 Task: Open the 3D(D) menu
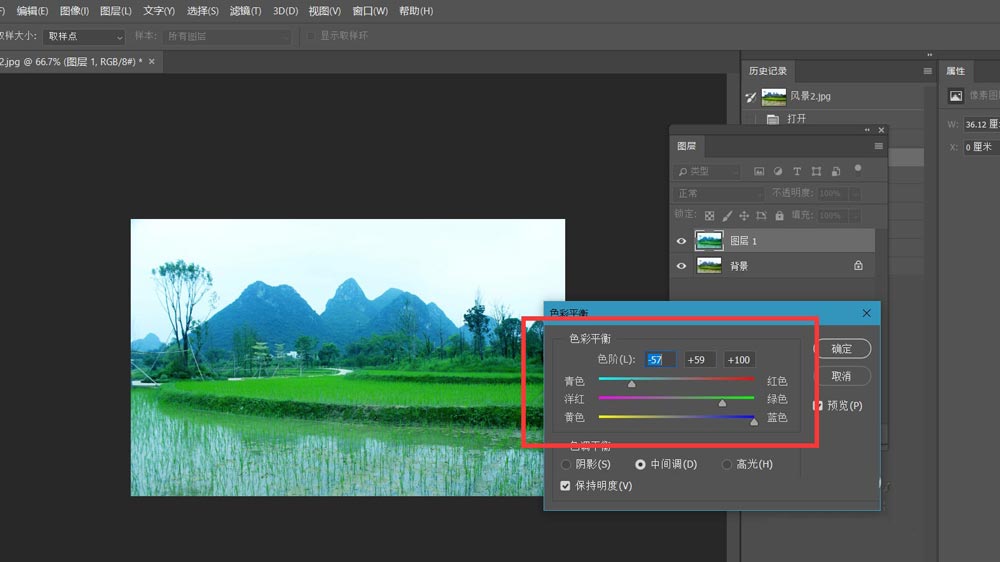pyautogui.click(x=285, y=11)
